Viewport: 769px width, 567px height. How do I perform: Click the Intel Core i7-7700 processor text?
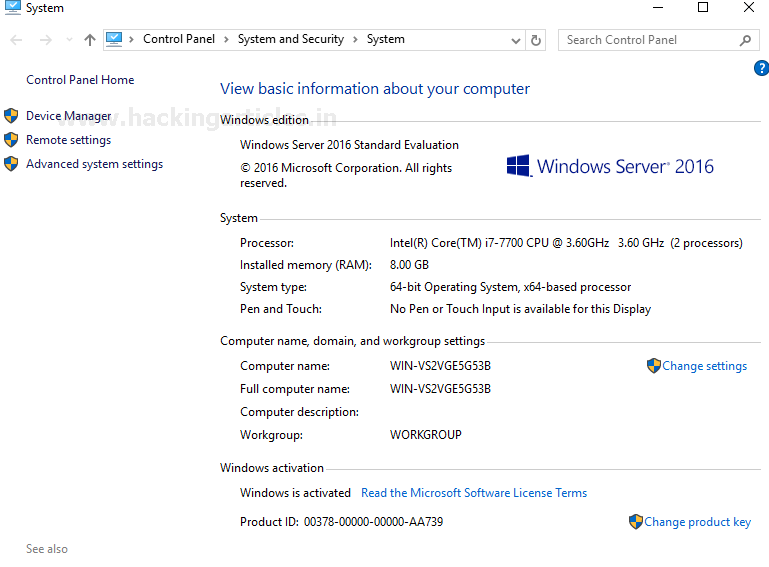(566, 243)
